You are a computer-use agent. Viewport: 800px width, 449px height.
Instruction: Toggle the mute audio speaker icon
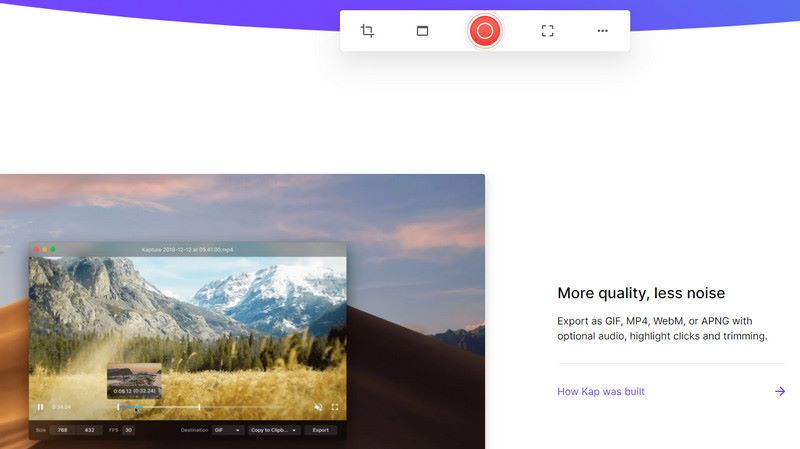(318, 407)
